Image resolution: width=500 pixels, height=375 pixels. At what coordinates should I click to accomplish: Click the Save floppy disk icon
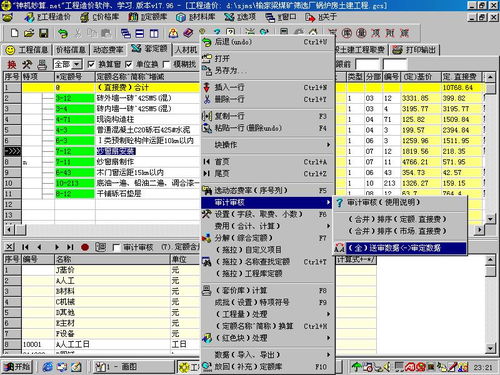tap(44, 33)
